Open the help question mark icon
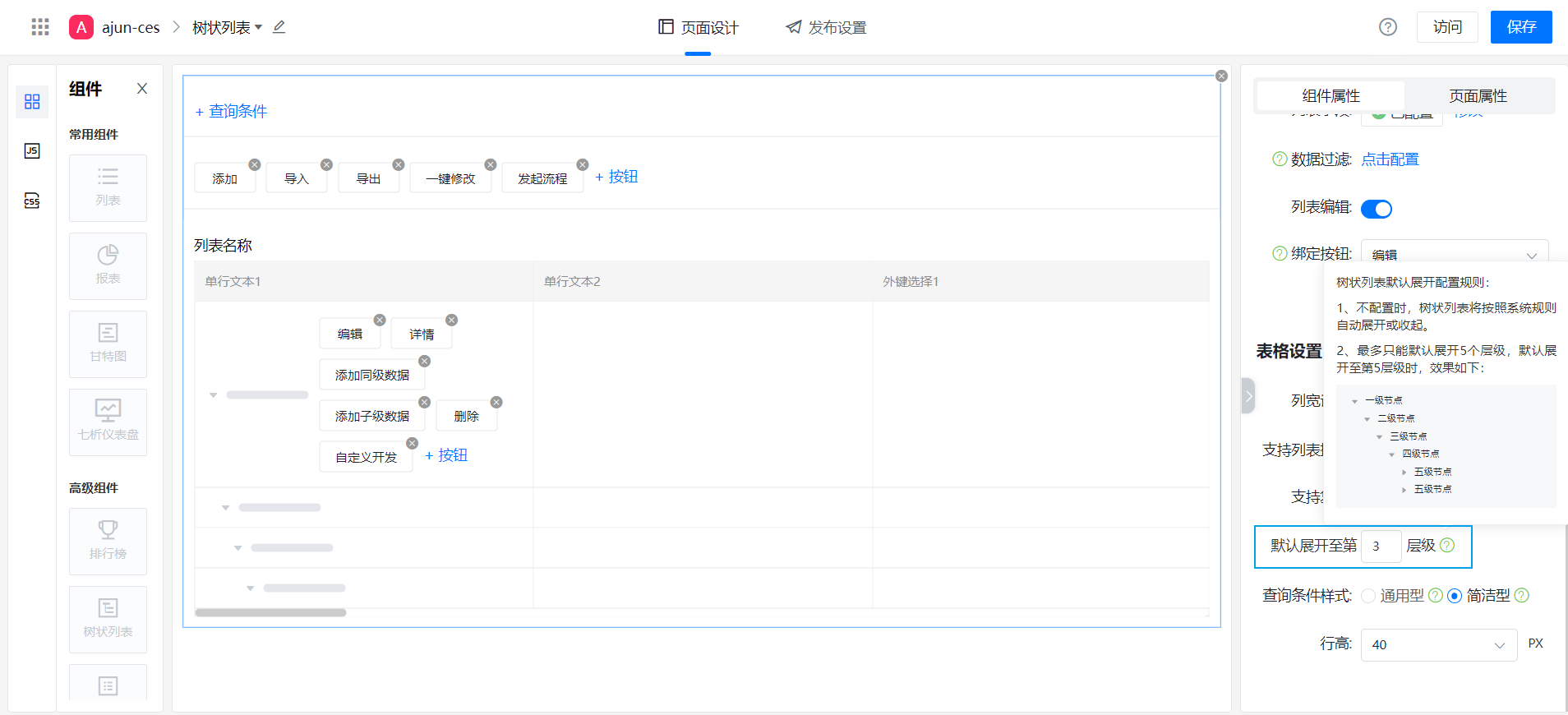 (x=1387, y=27)
